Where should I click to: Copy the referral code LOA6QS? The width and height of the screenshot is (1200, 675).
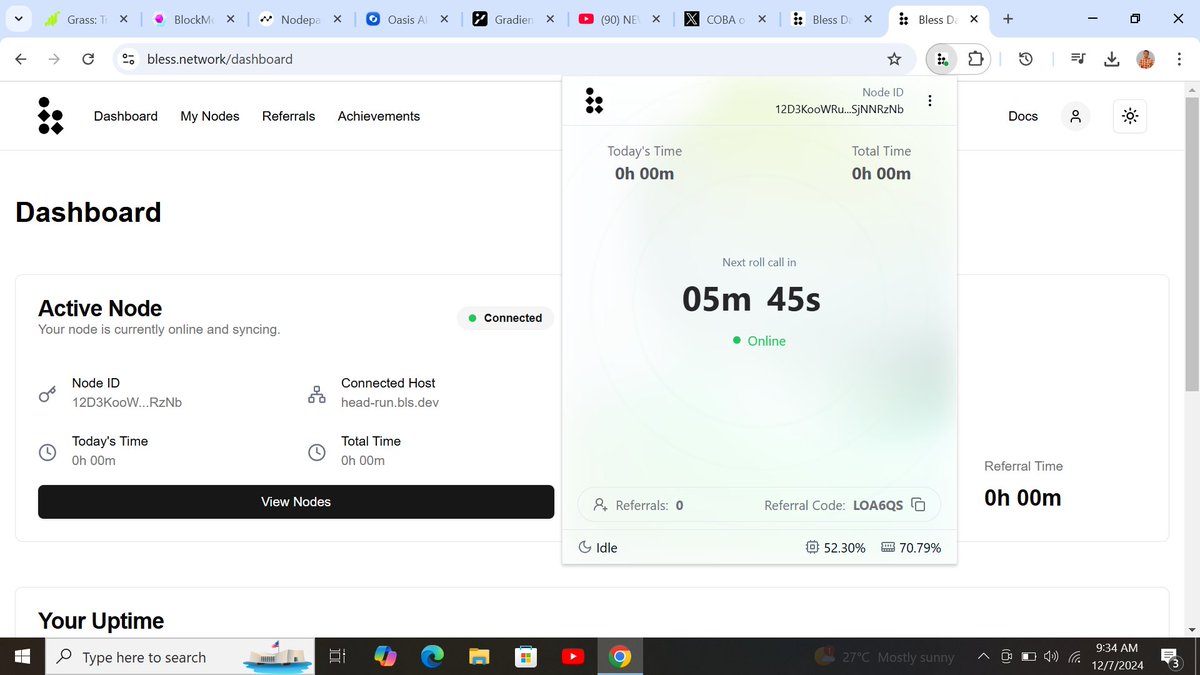[918, 505]
